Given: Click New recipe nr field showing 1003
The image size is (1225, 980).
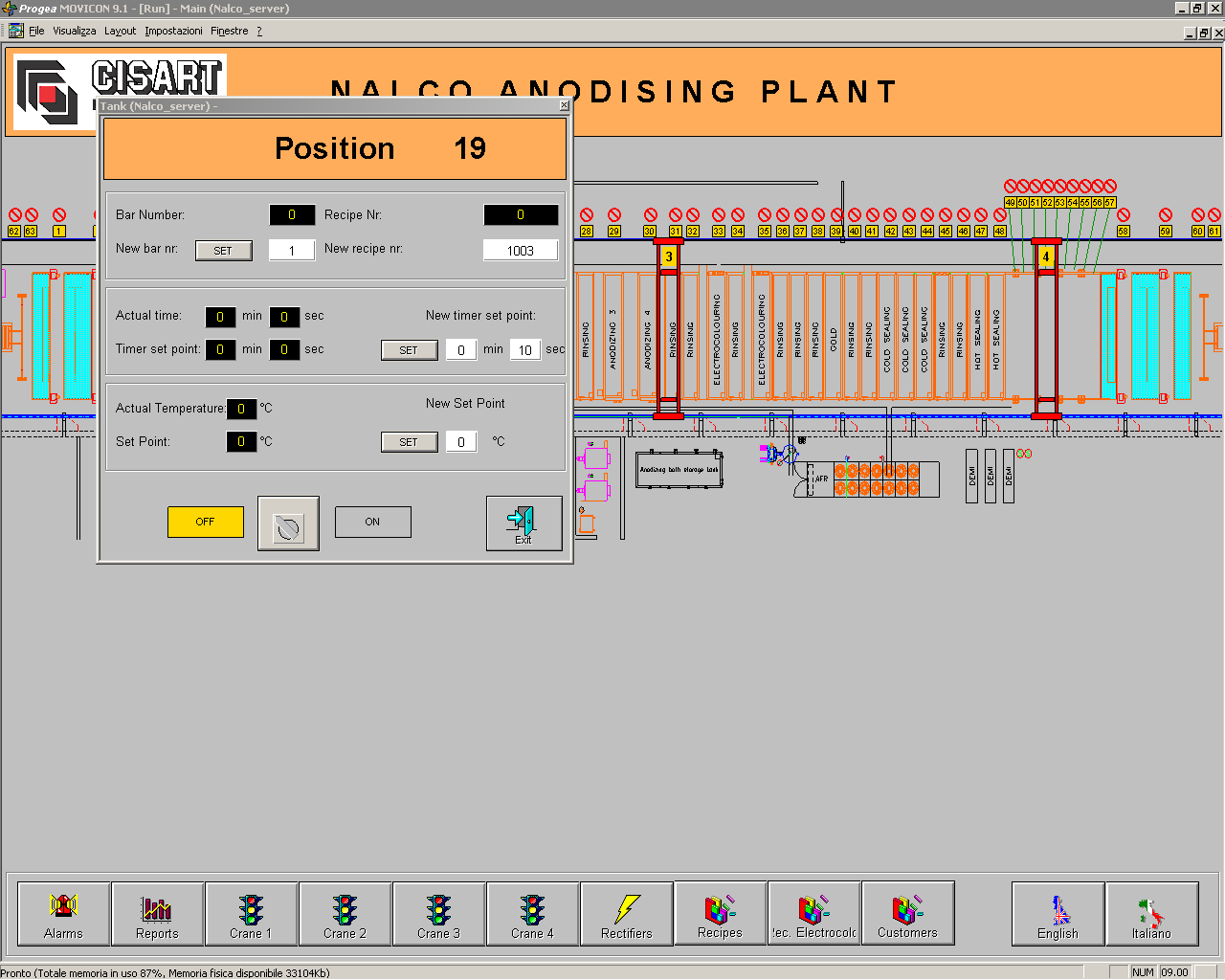Looking at the screenshot, I should pyautogui.click(x=521, y=251).
